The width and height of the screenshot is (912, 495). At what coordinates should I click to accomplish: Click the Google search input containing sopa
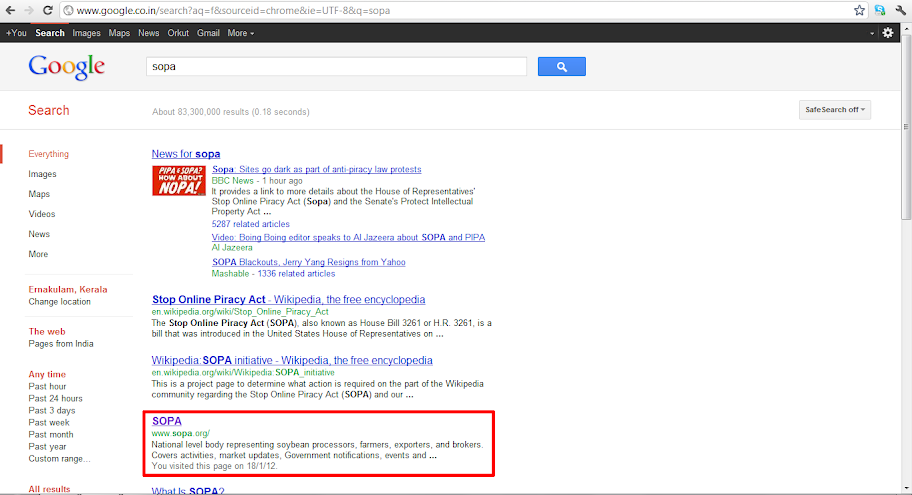[x=336, y=66]
